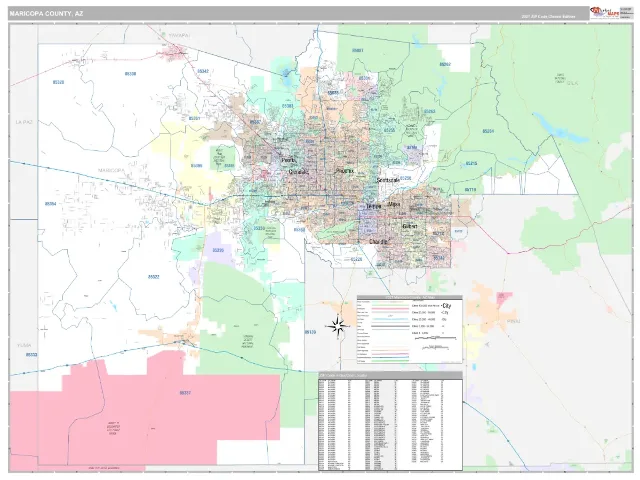This screenshot has height=480, width=640.
Task: Click the largest City sample in legend
Action: tap(447, 305)
